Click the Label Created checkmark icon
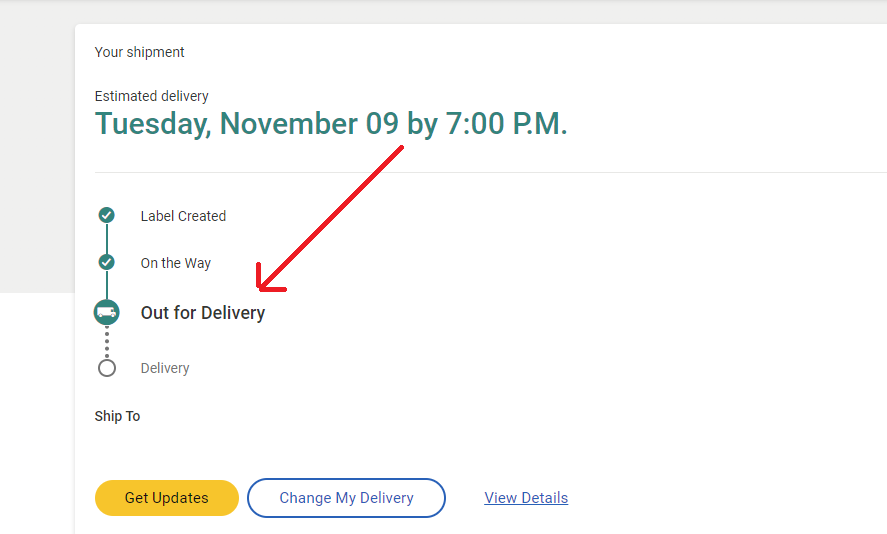The image size is (887, 534). tap(106, 215)
